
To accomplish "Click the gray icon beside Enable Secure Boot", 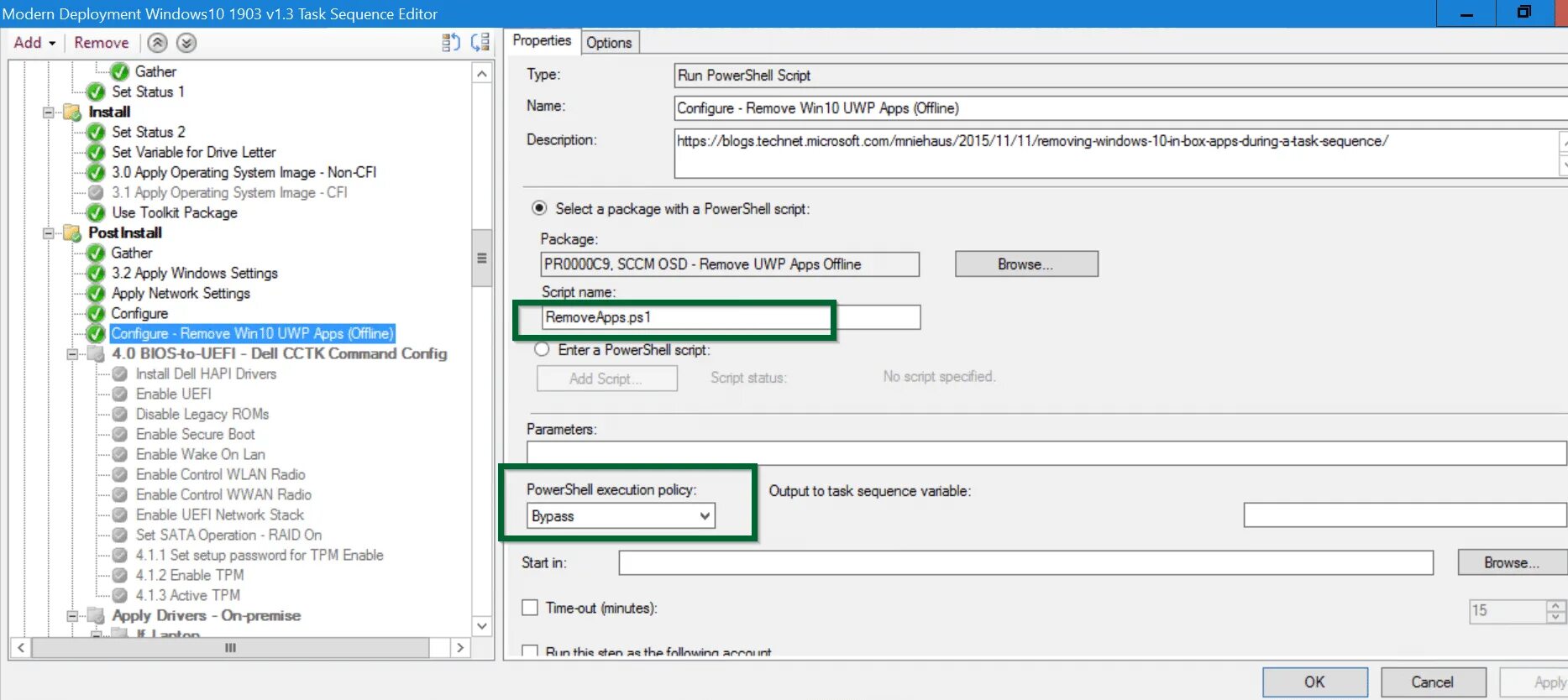I will coord(120,434).
